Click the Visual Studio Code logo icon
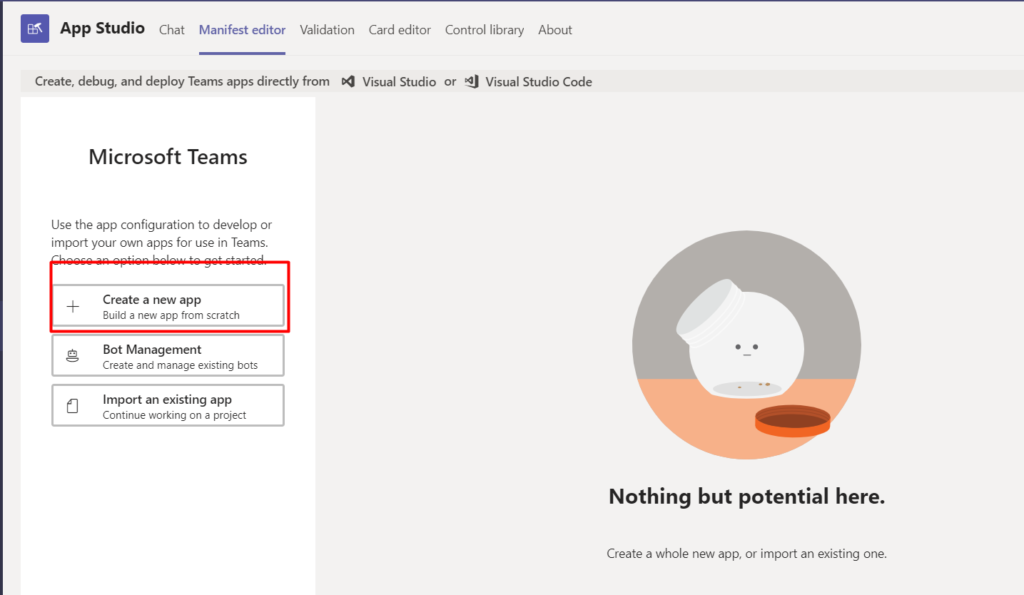The width and height of the screenshot is (1024, 595). (x=471, y=82)
